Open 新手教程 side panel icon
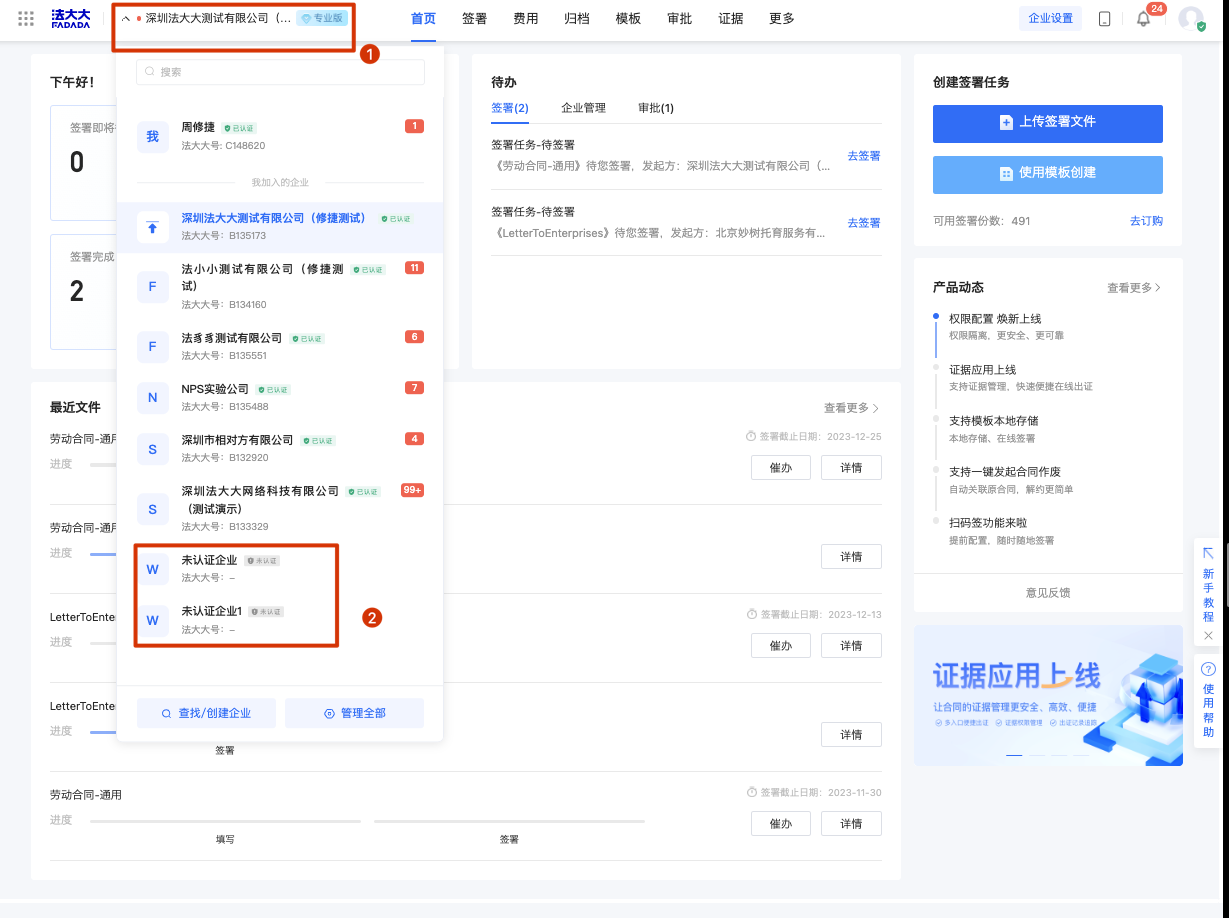The width and height of the screenshot is (1229, 918). pos(1208,553)
